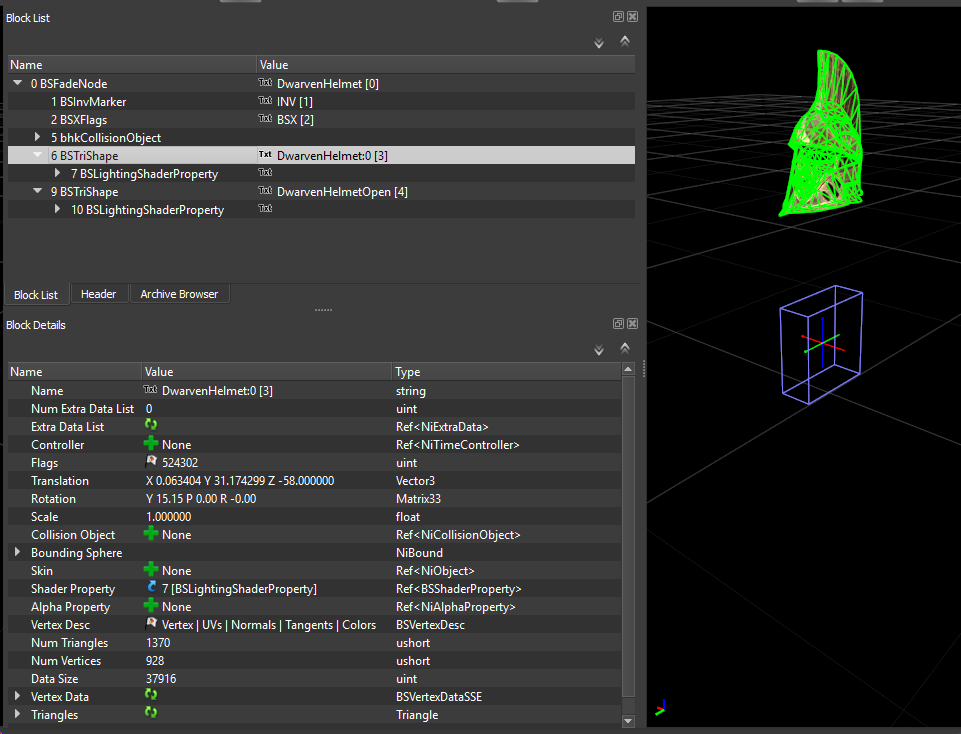Expand the Triangles row
The width and height of the screenshot is (961, 734).
pos(17,714)
